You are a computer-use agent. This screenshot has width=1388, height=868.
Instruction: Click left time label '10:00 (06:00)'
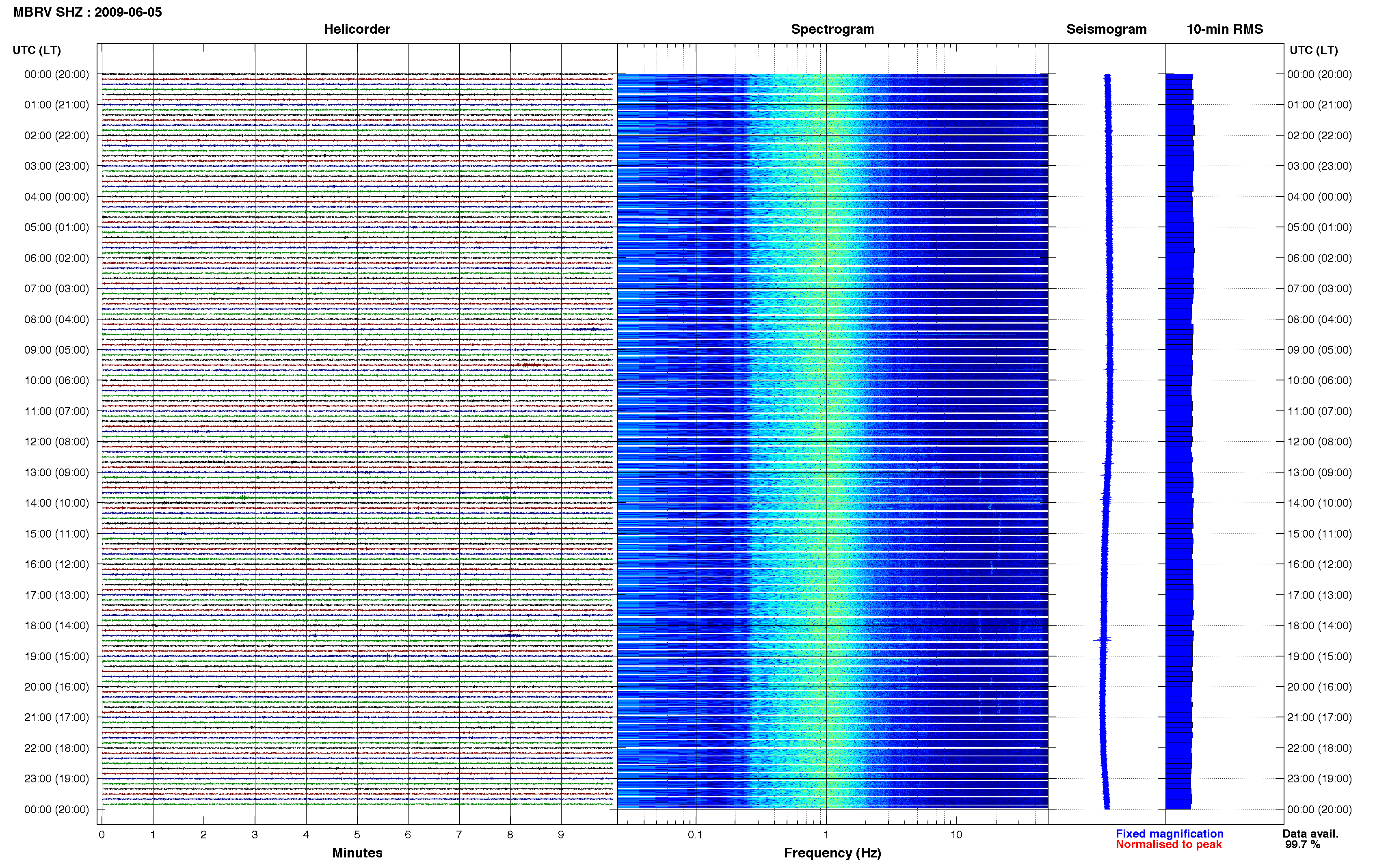click(x=57, y=380)
